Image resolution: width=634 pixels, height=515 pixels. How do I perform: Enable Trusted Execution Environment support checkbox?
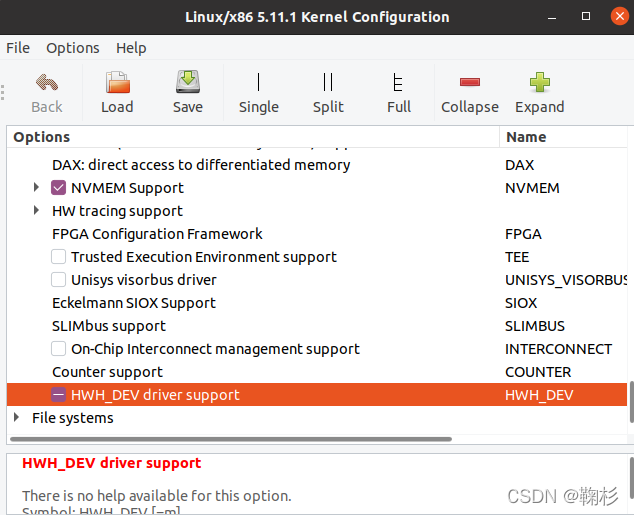(x=59, y=257)
